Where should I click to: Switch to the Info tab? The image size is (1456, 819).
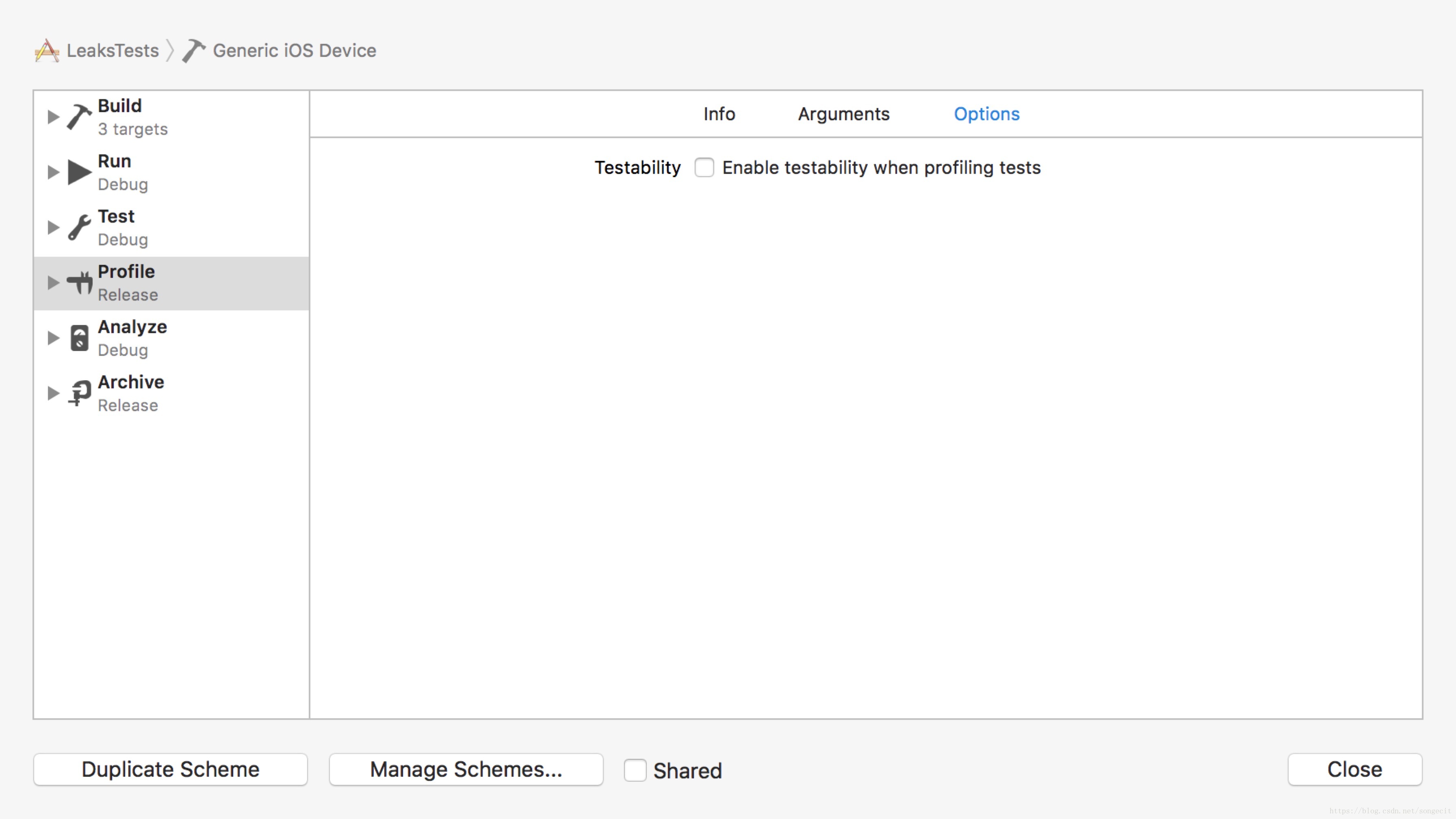(719, 114)
